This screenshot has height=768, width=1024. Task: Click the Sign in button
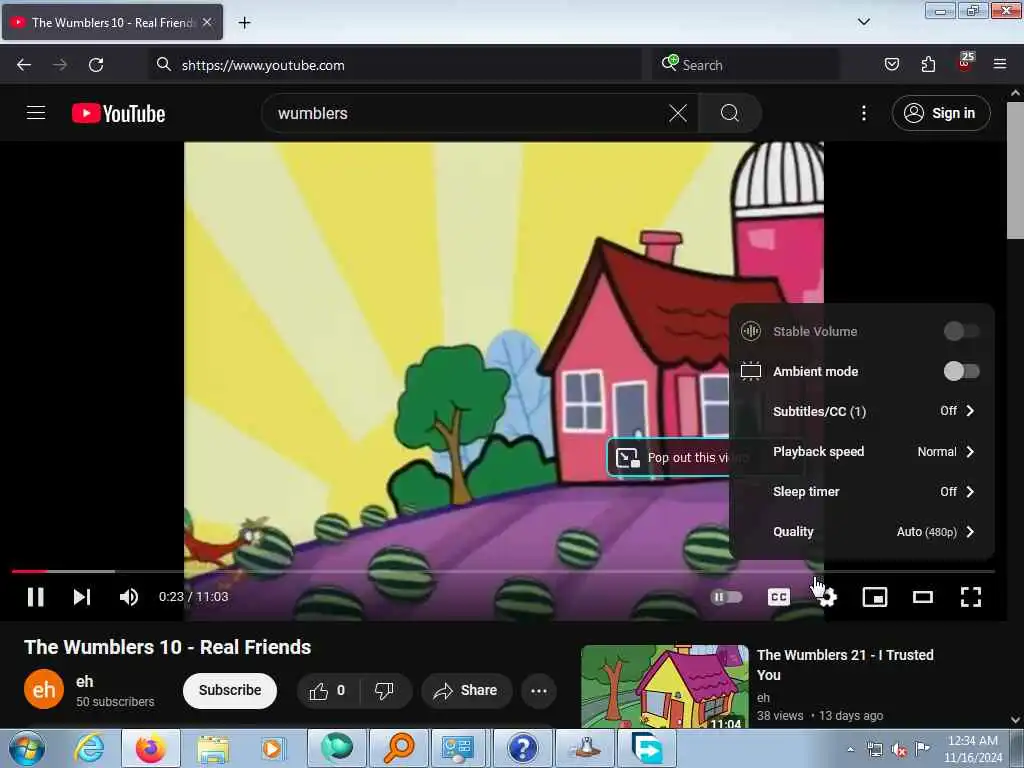pos(940,113)
